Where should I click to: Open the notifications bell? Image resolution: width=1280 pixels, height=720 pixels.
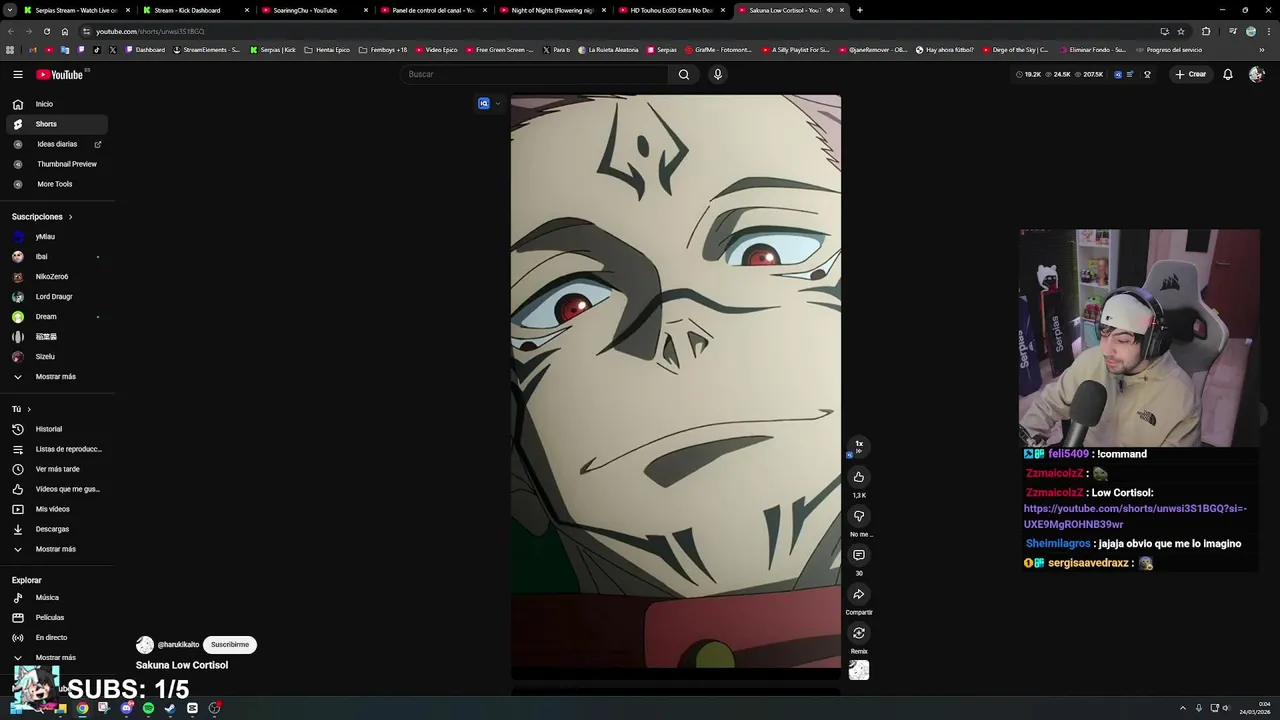[1228, 74]
